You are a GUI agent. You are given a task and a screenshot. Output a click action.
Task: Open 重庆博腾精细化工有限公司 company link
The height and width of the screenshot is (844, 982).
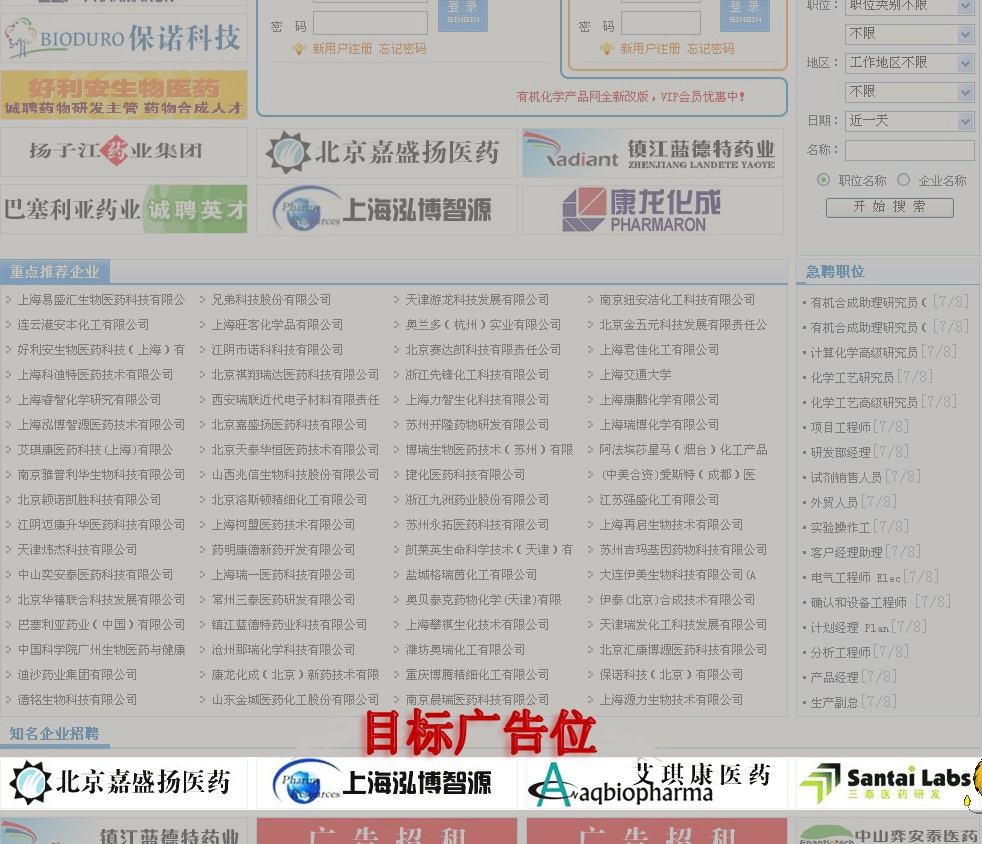pyautogui.click(x=477, y=675)
